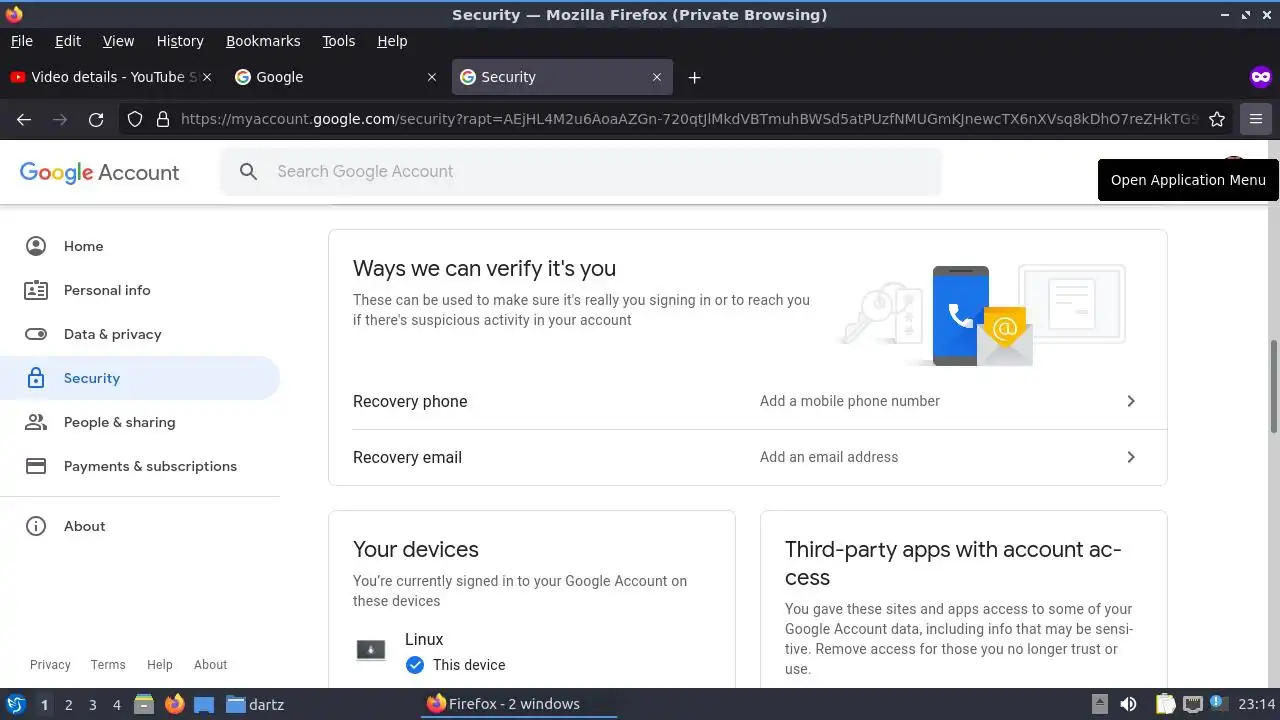
Task: Expand the Recovery phone row chevron
Action: coord(1131,401)
